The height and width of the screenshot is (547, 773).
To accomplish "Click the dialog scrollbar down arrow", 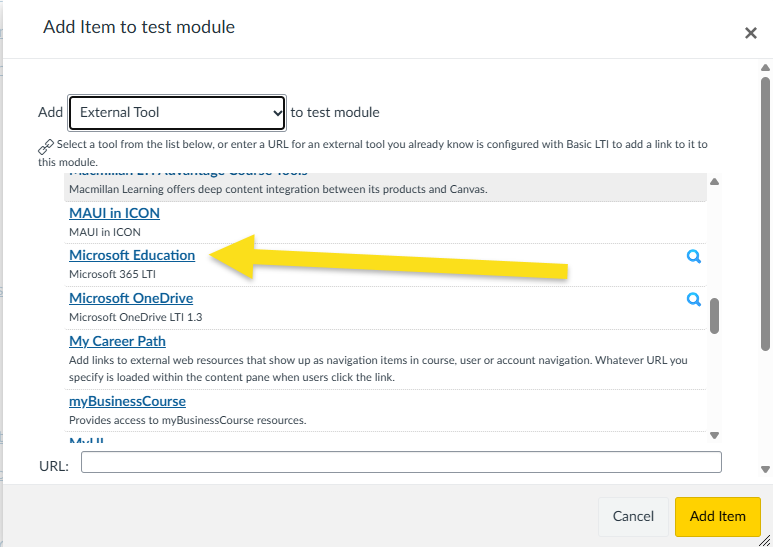I will point(765,470).
